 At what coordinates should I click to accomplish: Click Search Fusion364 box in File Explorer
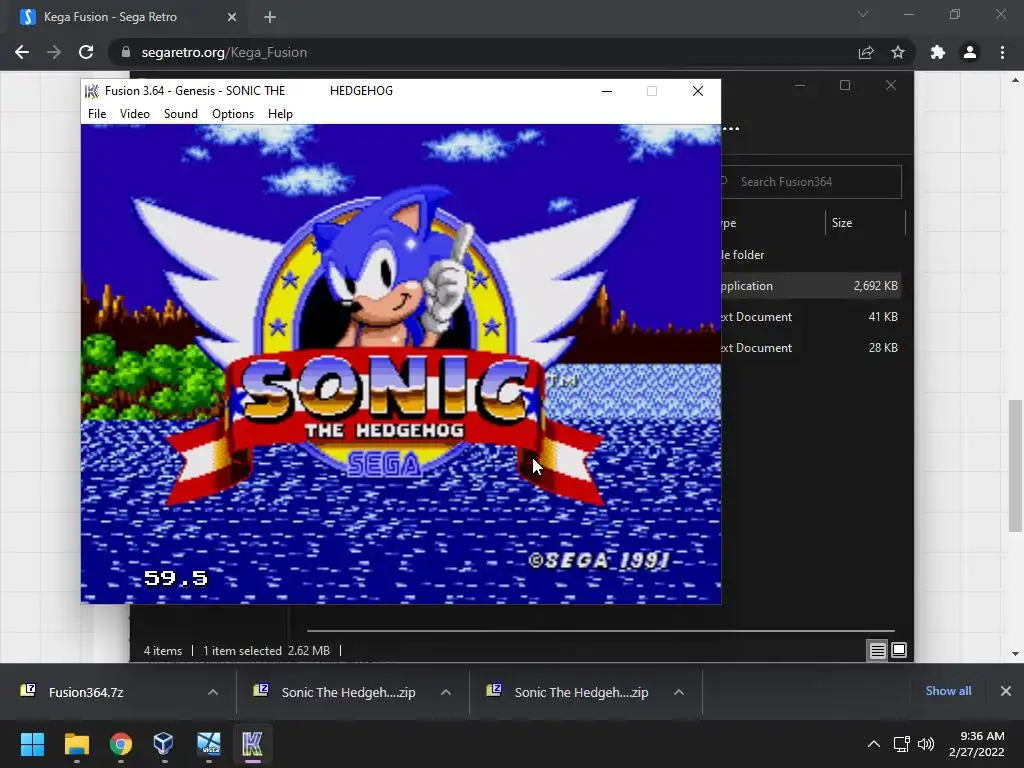pyautogui.click(x=812, y=182)
